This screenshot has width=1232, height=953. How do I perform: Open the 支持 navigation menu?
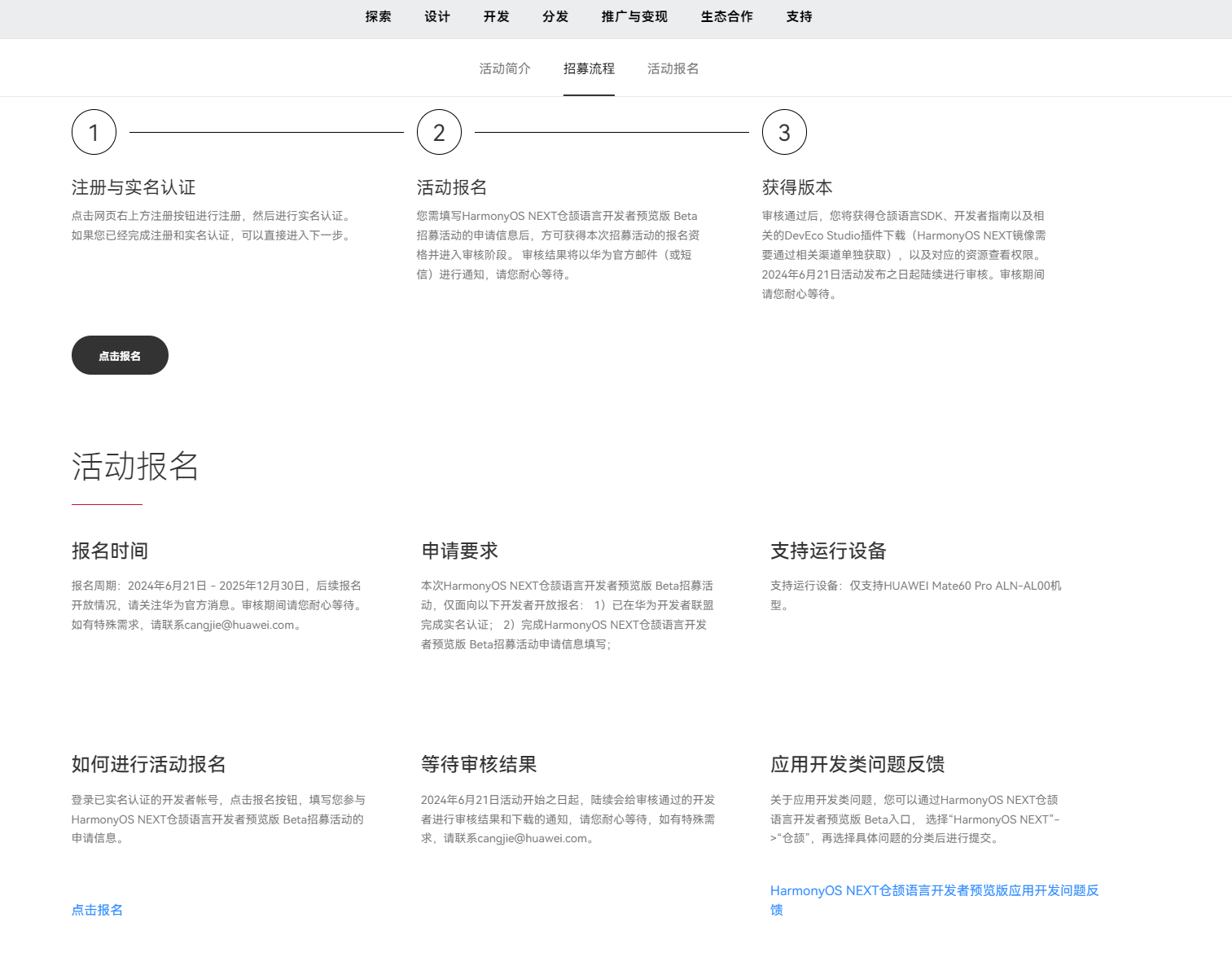pyautogui.click(x=799, y=16)
